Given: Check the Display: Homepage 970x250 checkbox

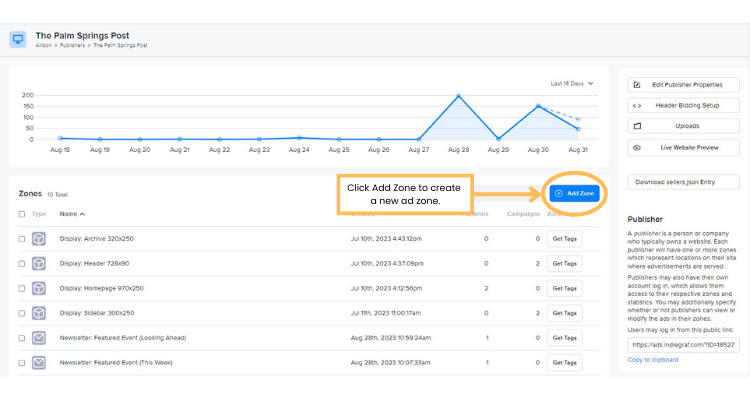Looking at the screenshot, I should pyautogui.click(x=22, y=288).
